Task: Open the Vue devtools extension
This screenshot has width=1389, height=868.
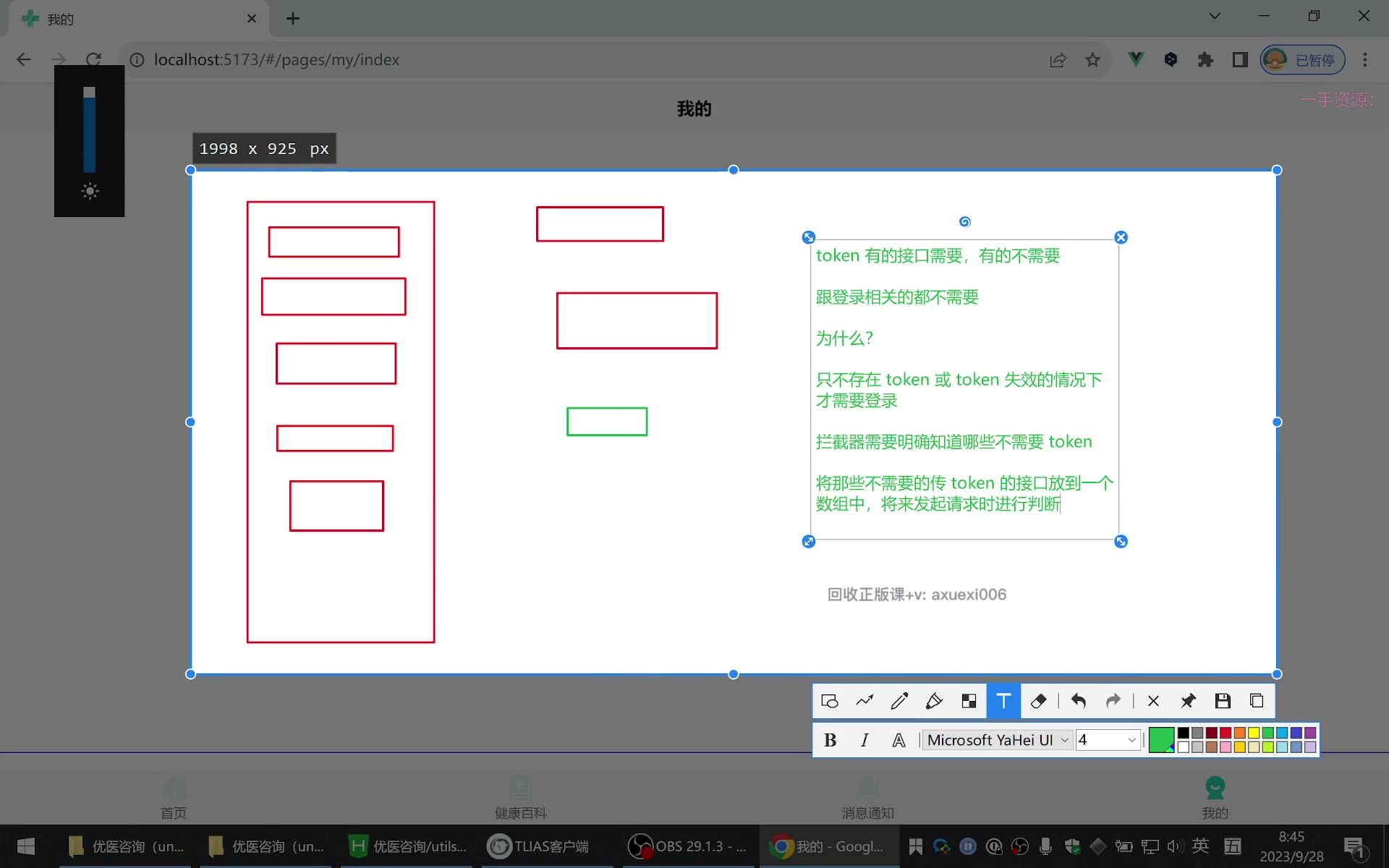Action: click(1136, 60)
